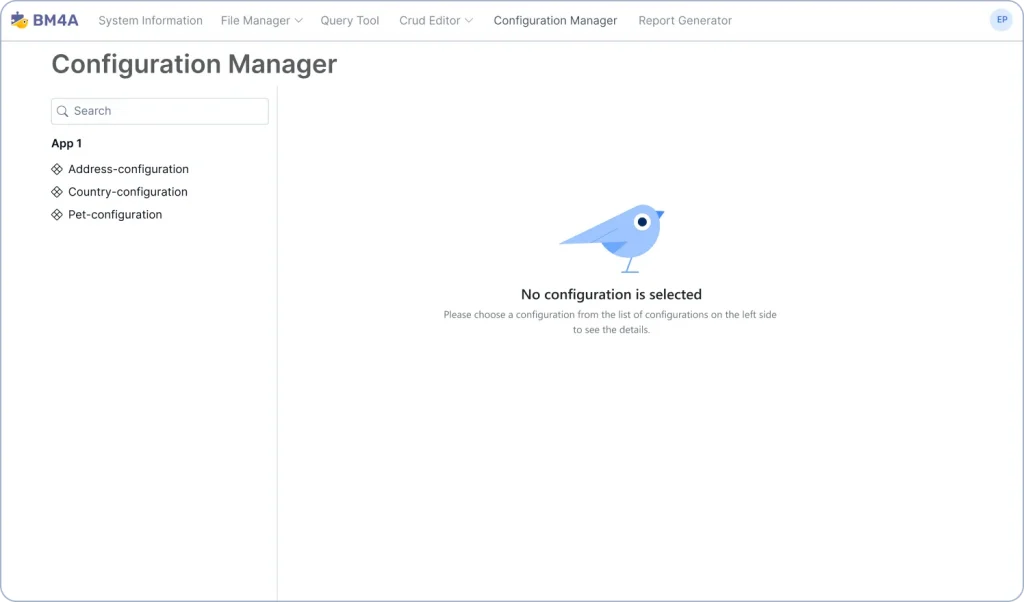The height and width of the screenshot is (602, 1024).
Task: Click the Country-configuration diamond icon
Action: click(57, 192)
